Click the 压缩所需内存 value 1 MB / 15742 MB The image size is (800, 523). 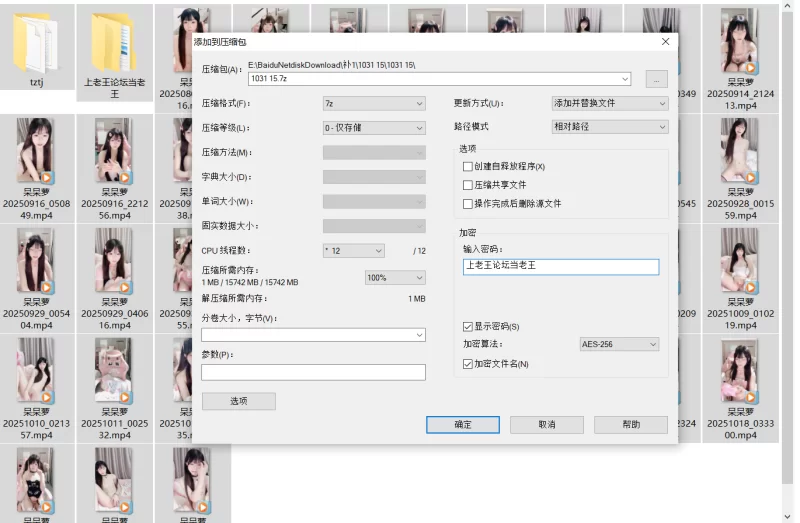coord(250,282)
